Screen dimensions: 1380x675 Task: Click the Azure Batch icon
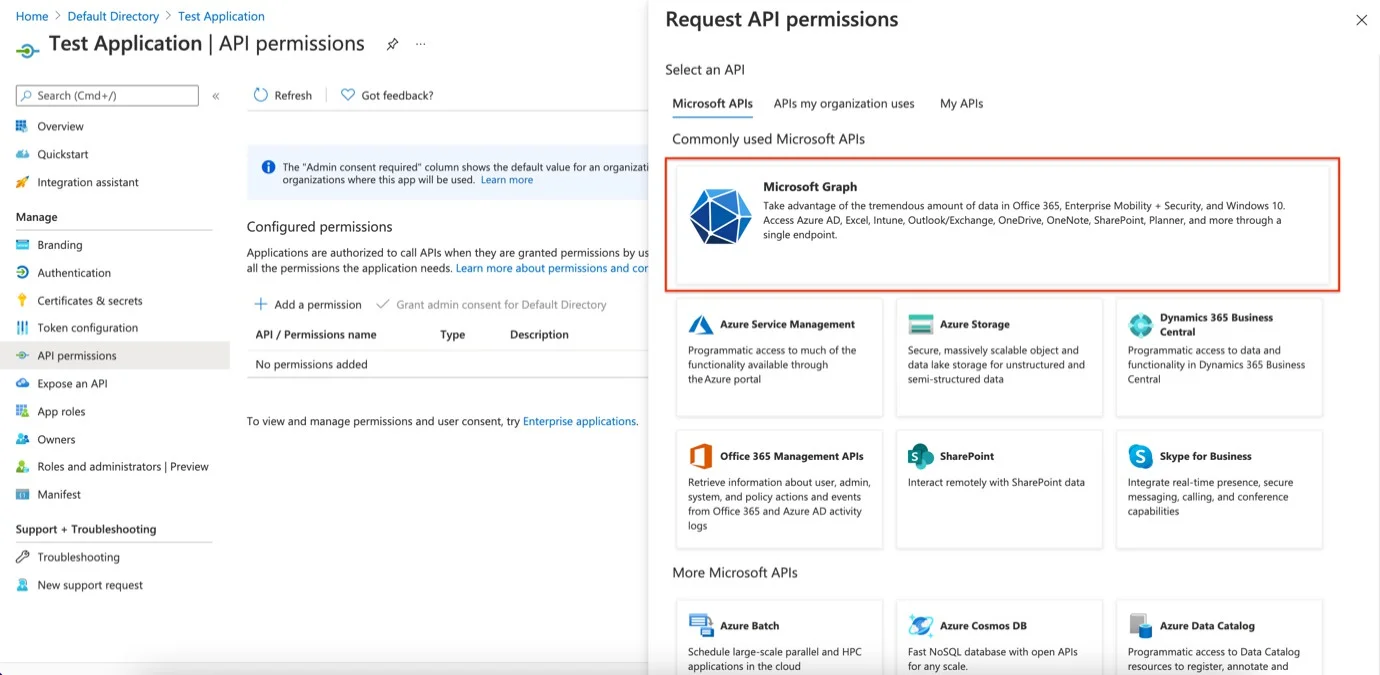pos(700,626)
